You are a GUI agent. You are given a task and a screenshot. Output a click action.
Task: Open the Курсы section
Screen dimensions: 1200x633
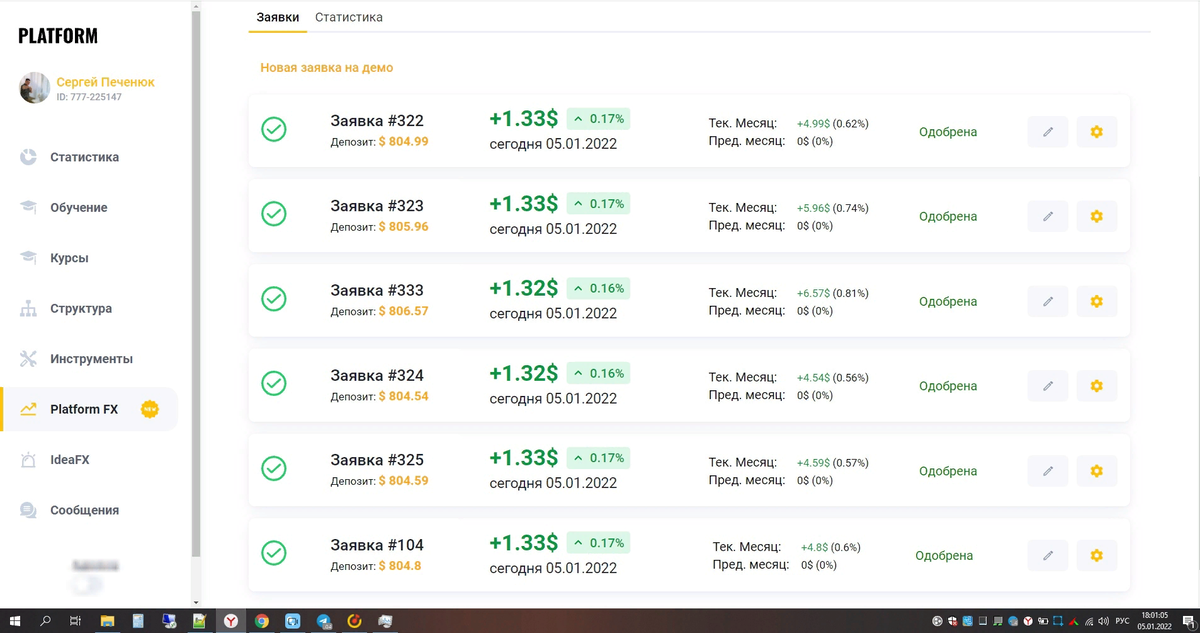pos(68,258)
